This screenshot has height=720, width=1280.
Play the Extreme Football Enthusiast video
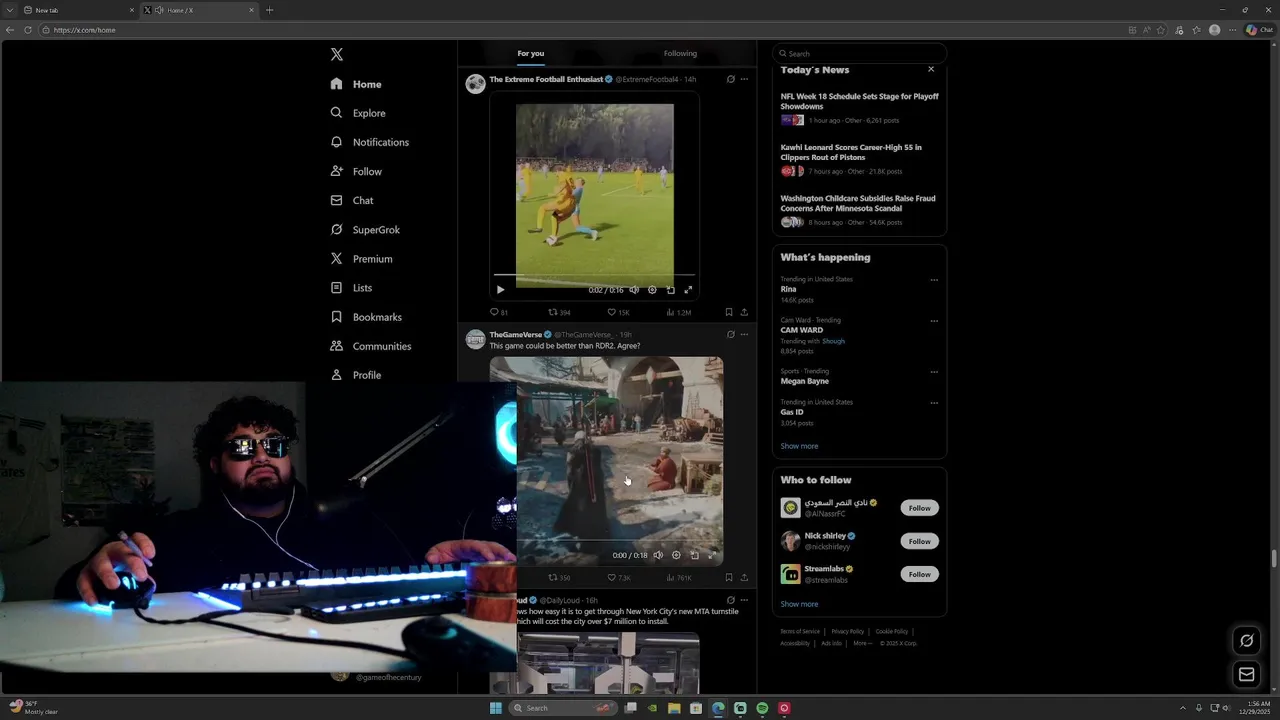click(501, 290)
